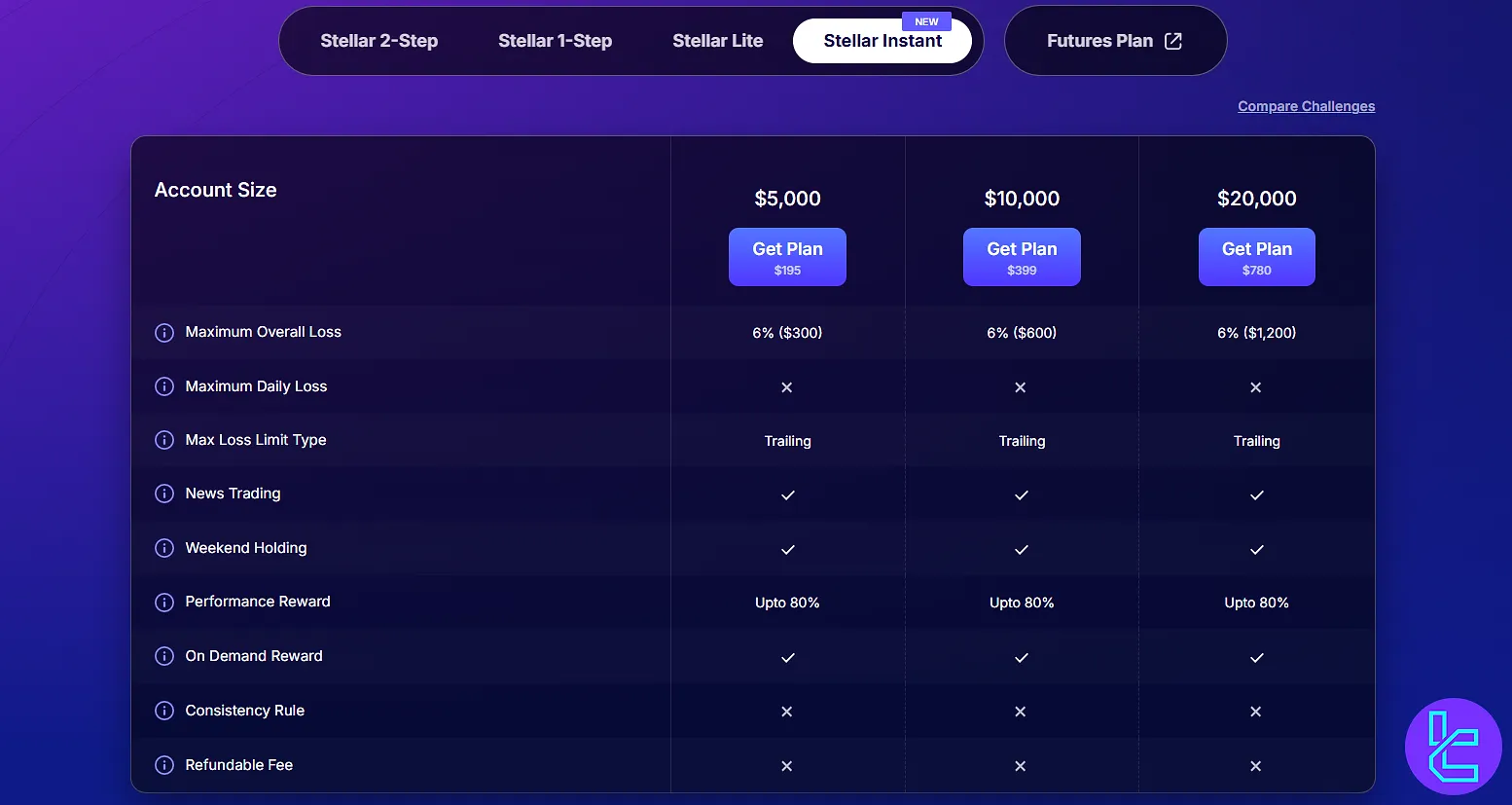1512x805 pixels.
Task: Switch to the Stellar 2-Step tab
Action: point(378,41)
